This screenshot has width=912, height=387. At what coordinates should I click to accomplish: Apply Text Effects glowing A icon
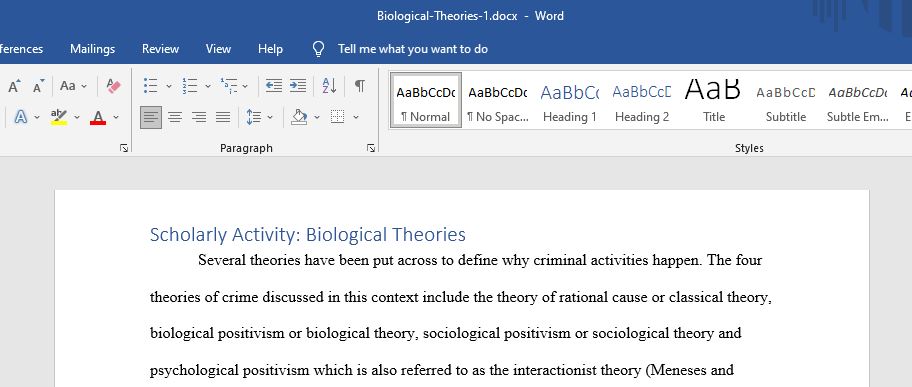pyautogui.click(x=21, y=117)
